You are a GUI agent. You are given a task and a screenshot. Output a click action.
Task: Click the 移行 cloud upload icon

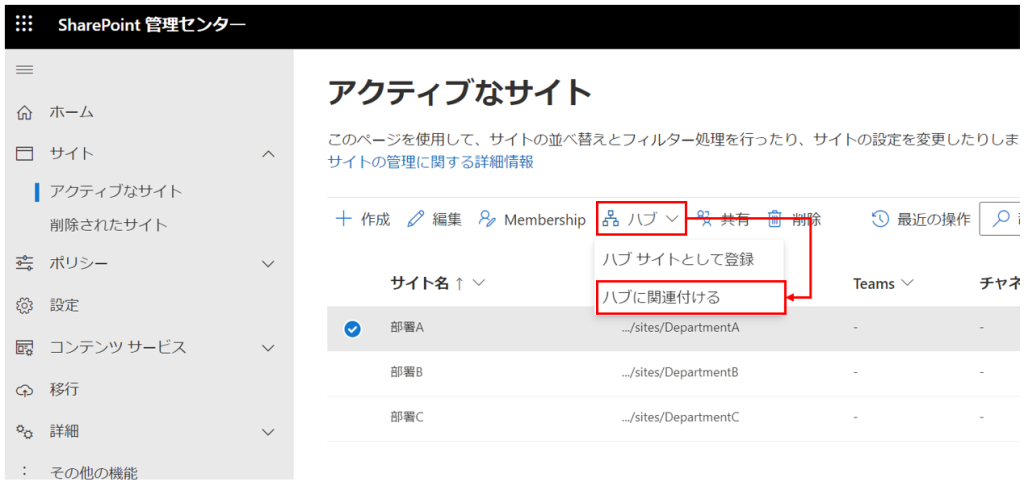pos(25,389)
